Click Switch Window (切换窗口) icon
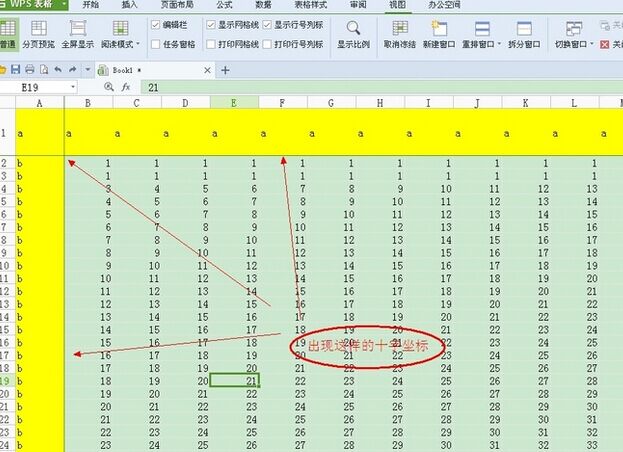This screenshot has width=623, height=452. 574,29
